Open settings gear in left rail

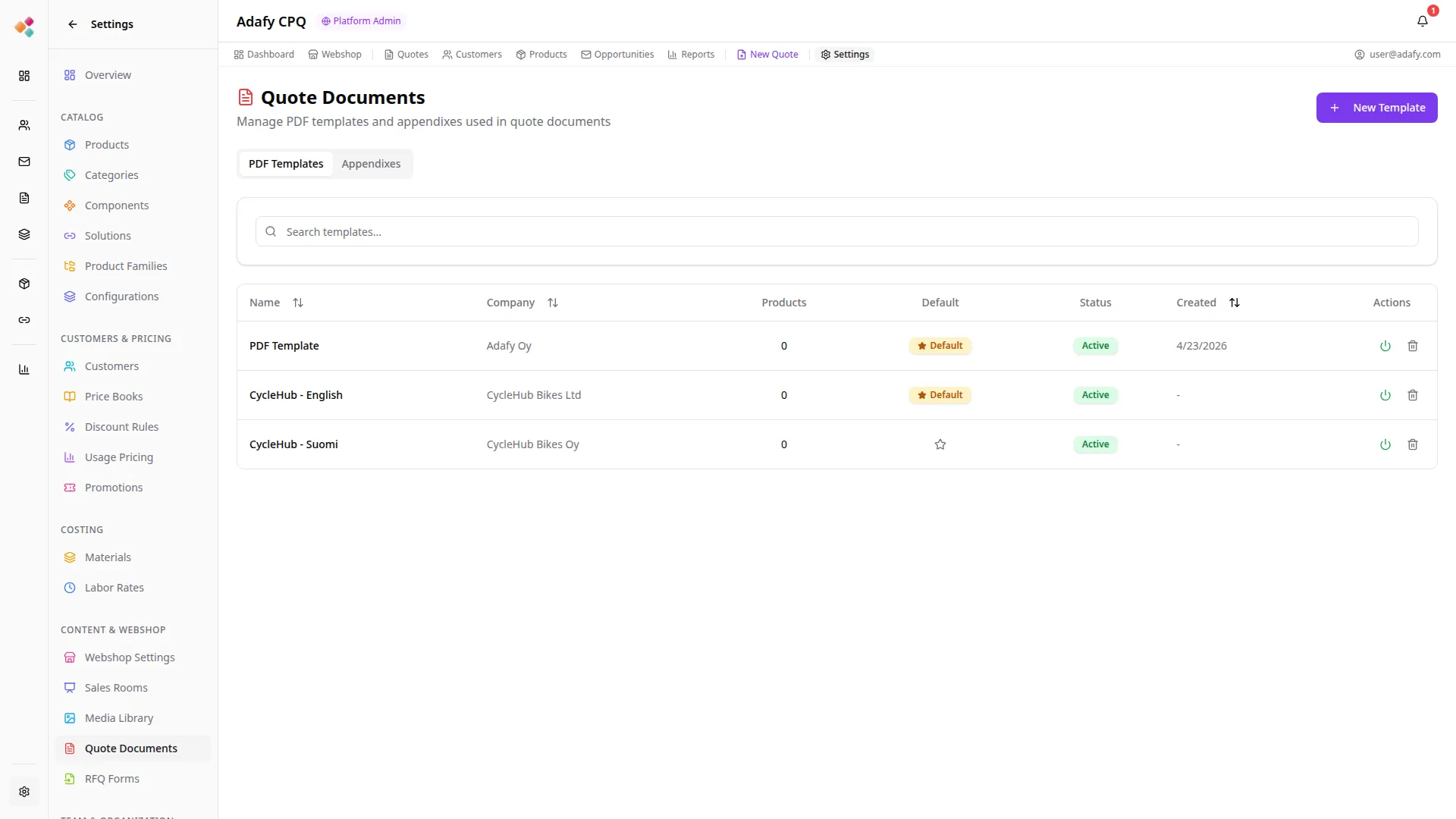point(24,792)
